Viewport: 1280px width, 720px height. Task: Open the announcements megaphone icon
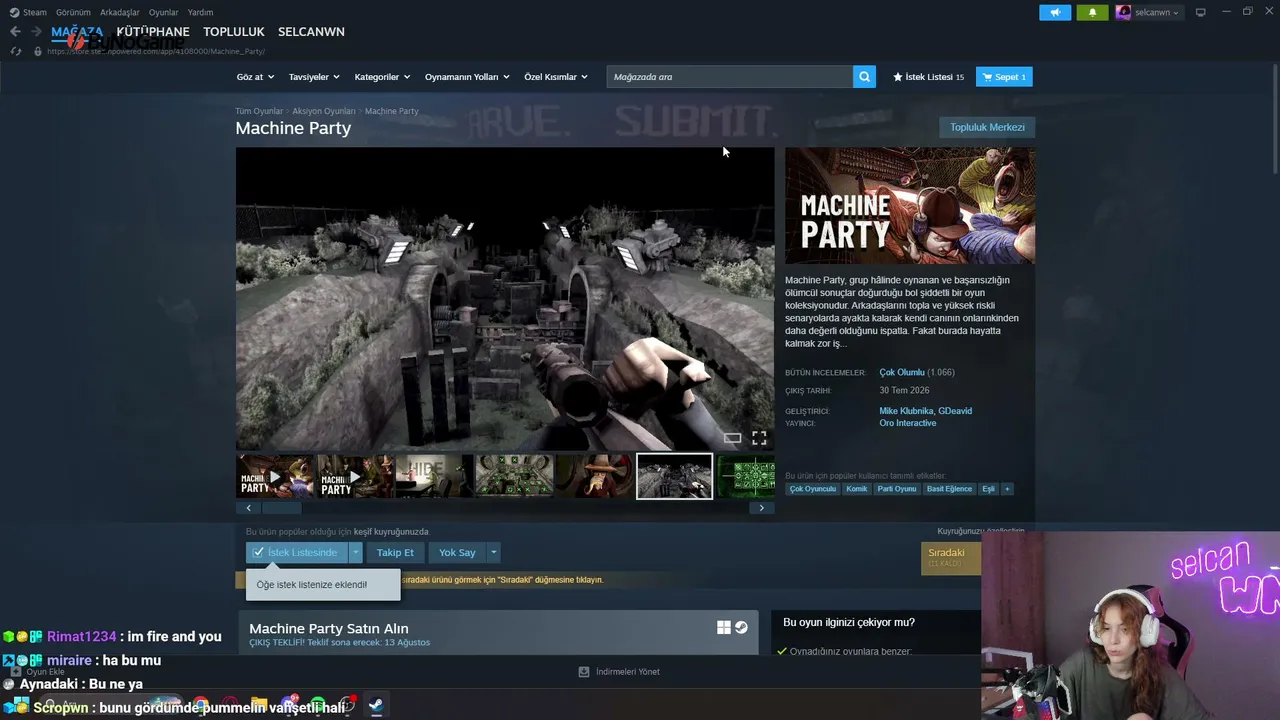1055,12
